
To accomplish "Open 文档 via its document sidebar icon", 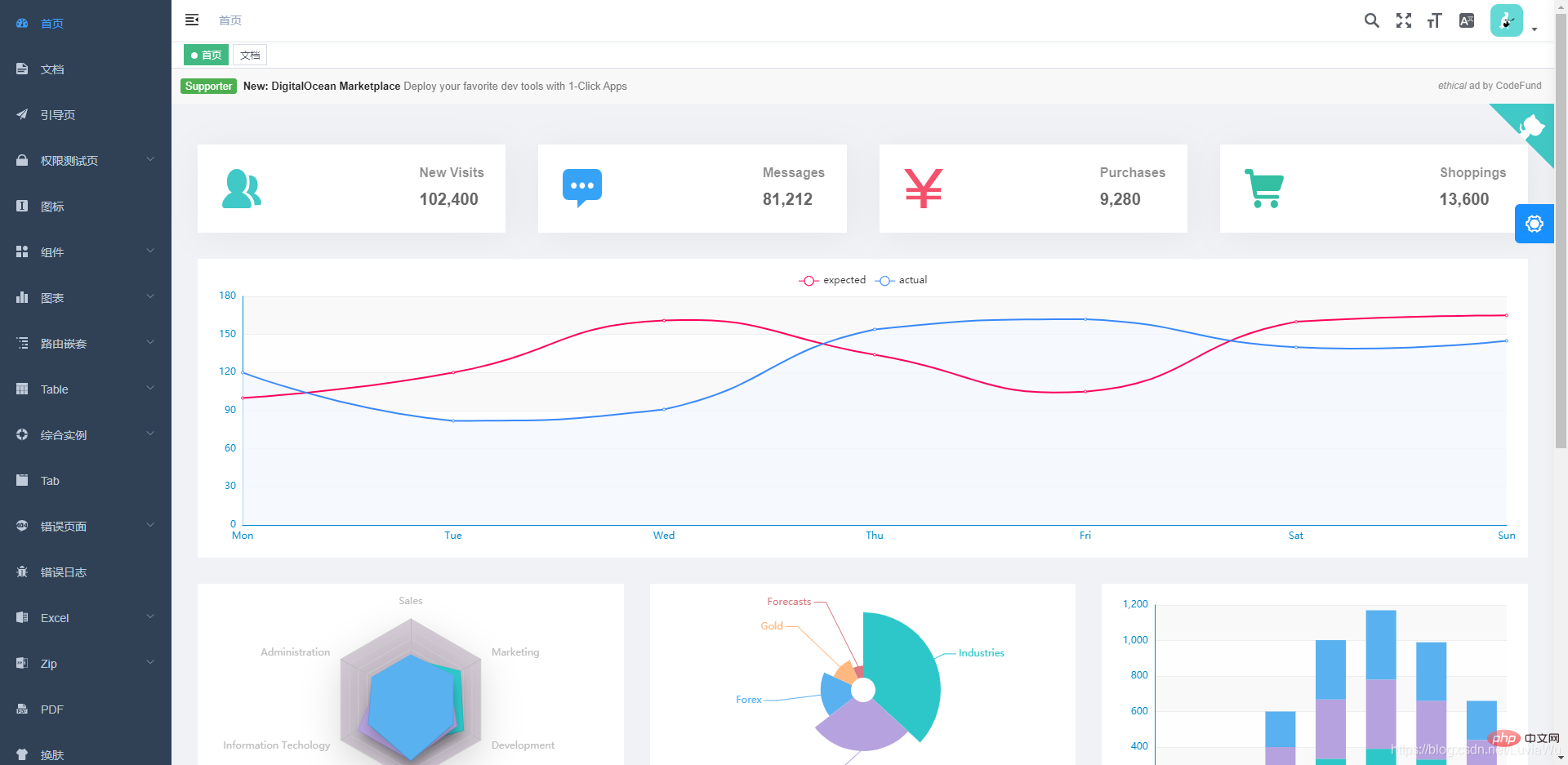I will click(x=22, y=69).
